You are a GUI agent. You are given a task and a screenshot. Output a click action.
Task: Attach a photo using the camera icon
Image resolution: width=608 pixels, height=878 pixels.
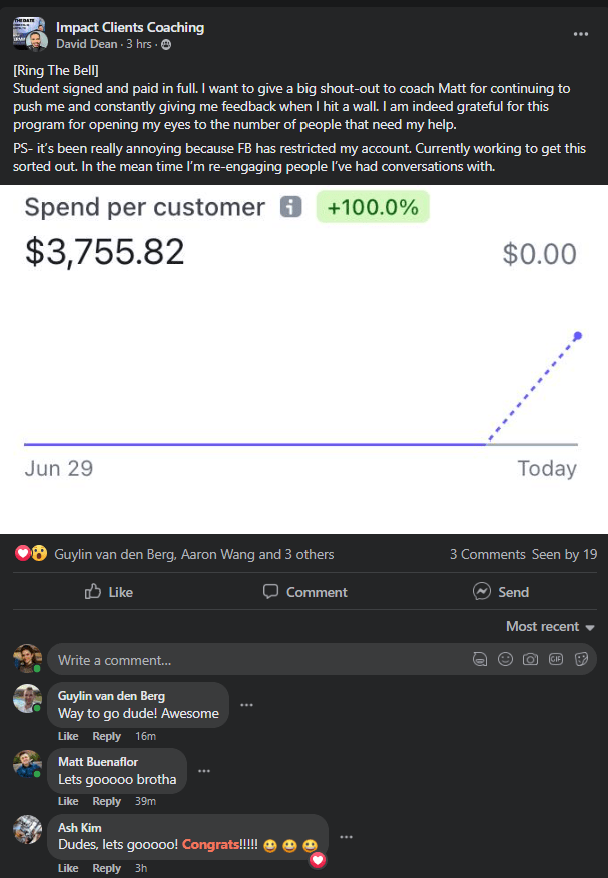click(530, 660)
